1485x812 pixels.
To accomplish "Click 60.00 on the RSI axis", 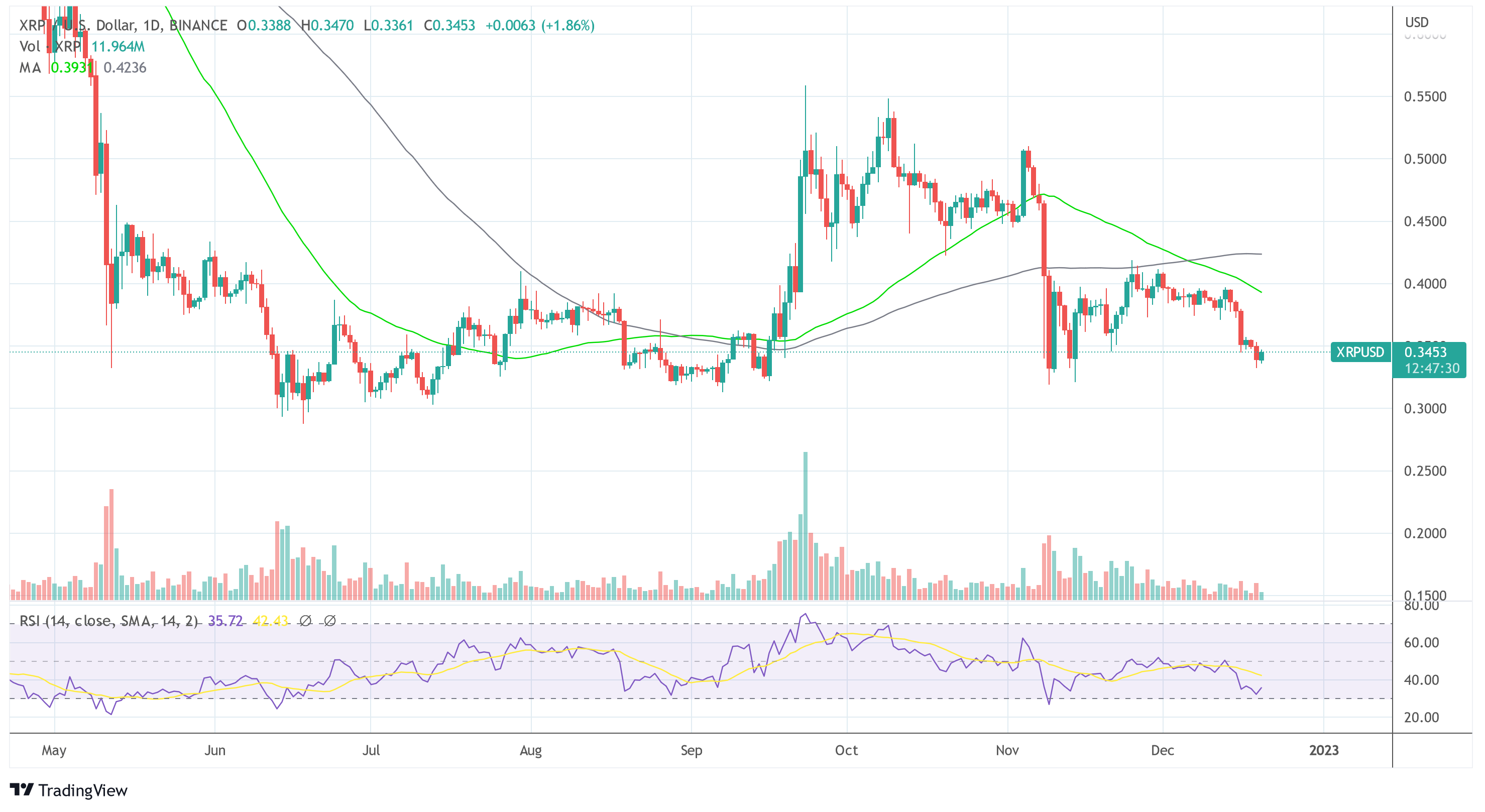I will tap(1422, 643).
